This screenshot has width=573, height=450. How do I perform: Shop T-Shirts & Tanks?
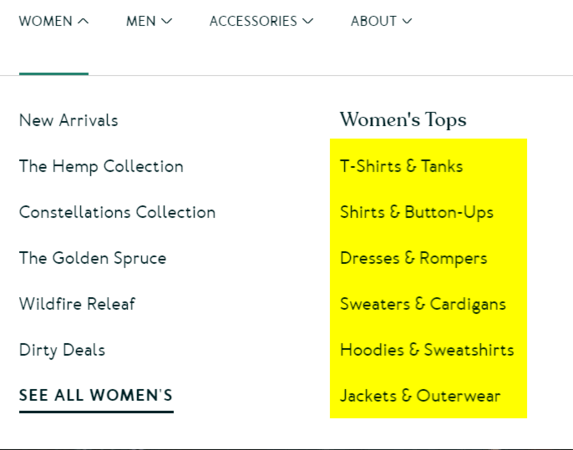click(401, 166)
